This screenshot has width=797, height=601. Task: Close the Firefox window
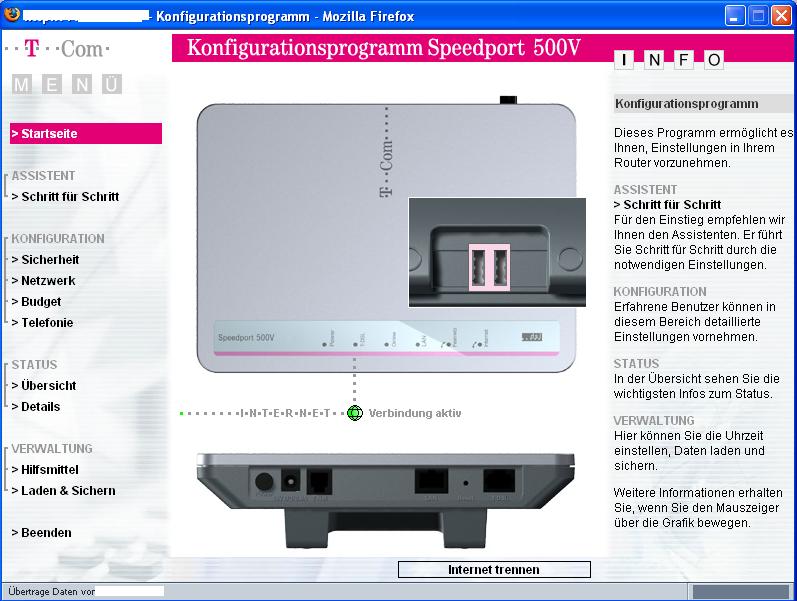click(781, 16)
